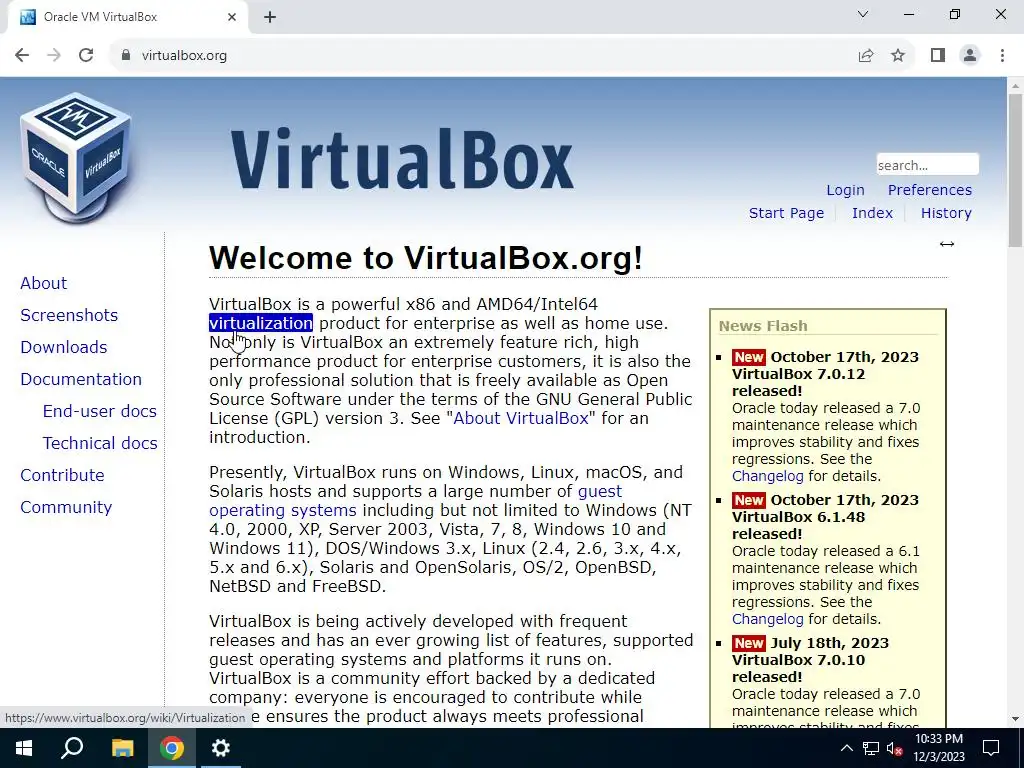This screenshot has width=1024, height=768.
Task: Open Chrome three-dot menu
Action: (1002, 56)
